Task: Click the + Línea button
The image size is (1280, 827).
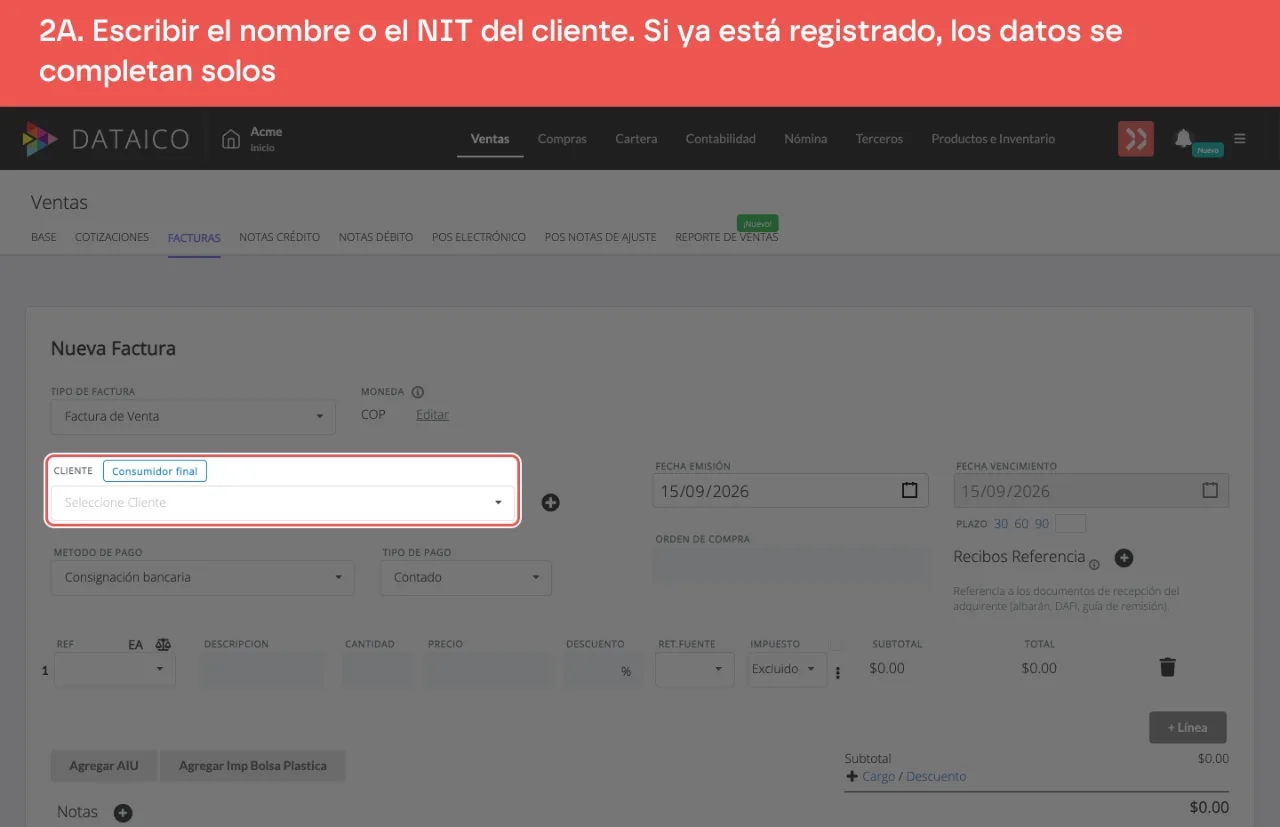Action: [x=1188, y=727]
